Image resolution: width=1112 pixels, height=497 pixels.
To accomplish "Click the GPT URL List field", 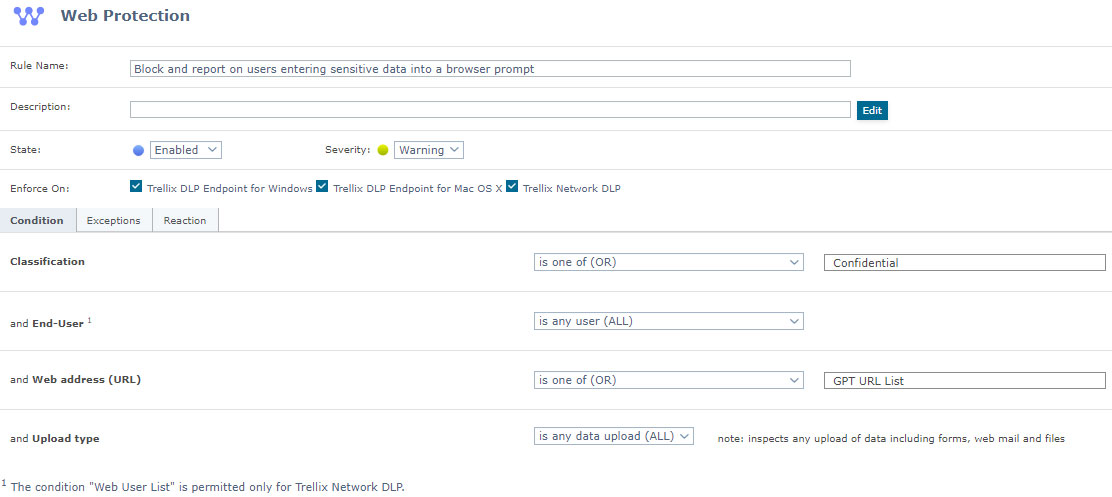I will tap(964, 381).
